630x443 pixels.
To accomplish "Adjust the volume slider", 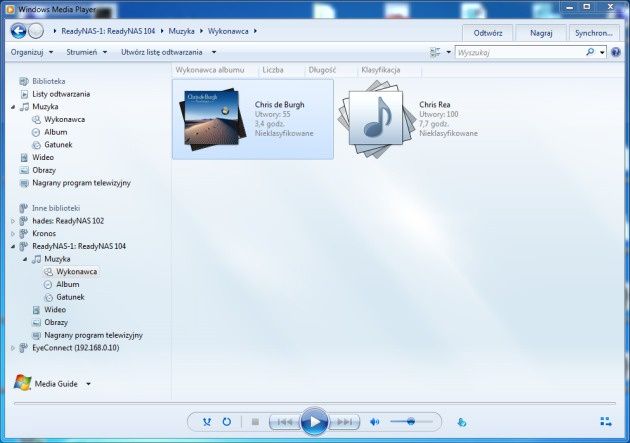I will tap(411, 421).
